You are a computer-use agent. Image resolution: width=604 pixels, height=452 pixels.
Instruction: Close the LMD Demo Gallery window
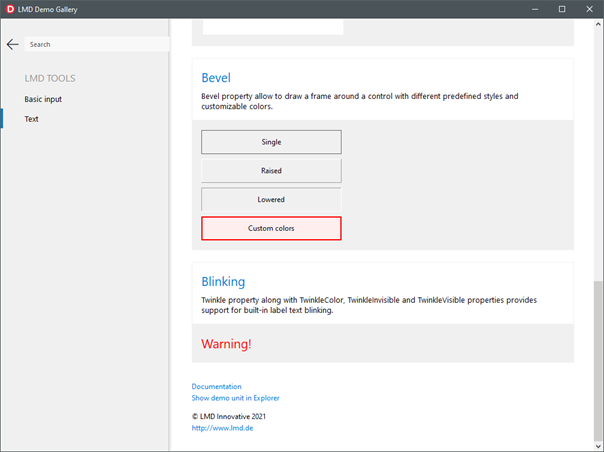pyautogui.click(x=589, y=9)
